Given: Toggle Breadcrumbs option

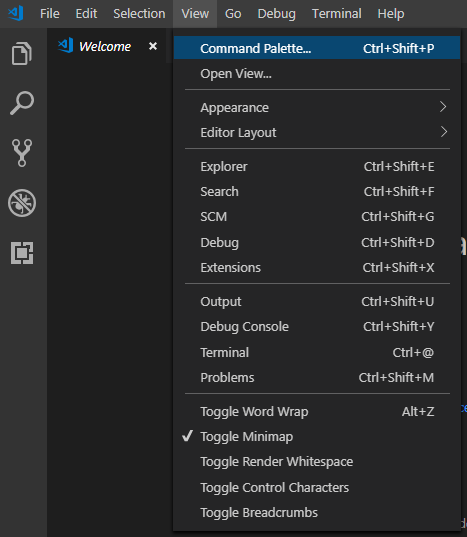Looking at the screenshot, I should (x=317, y=513).
